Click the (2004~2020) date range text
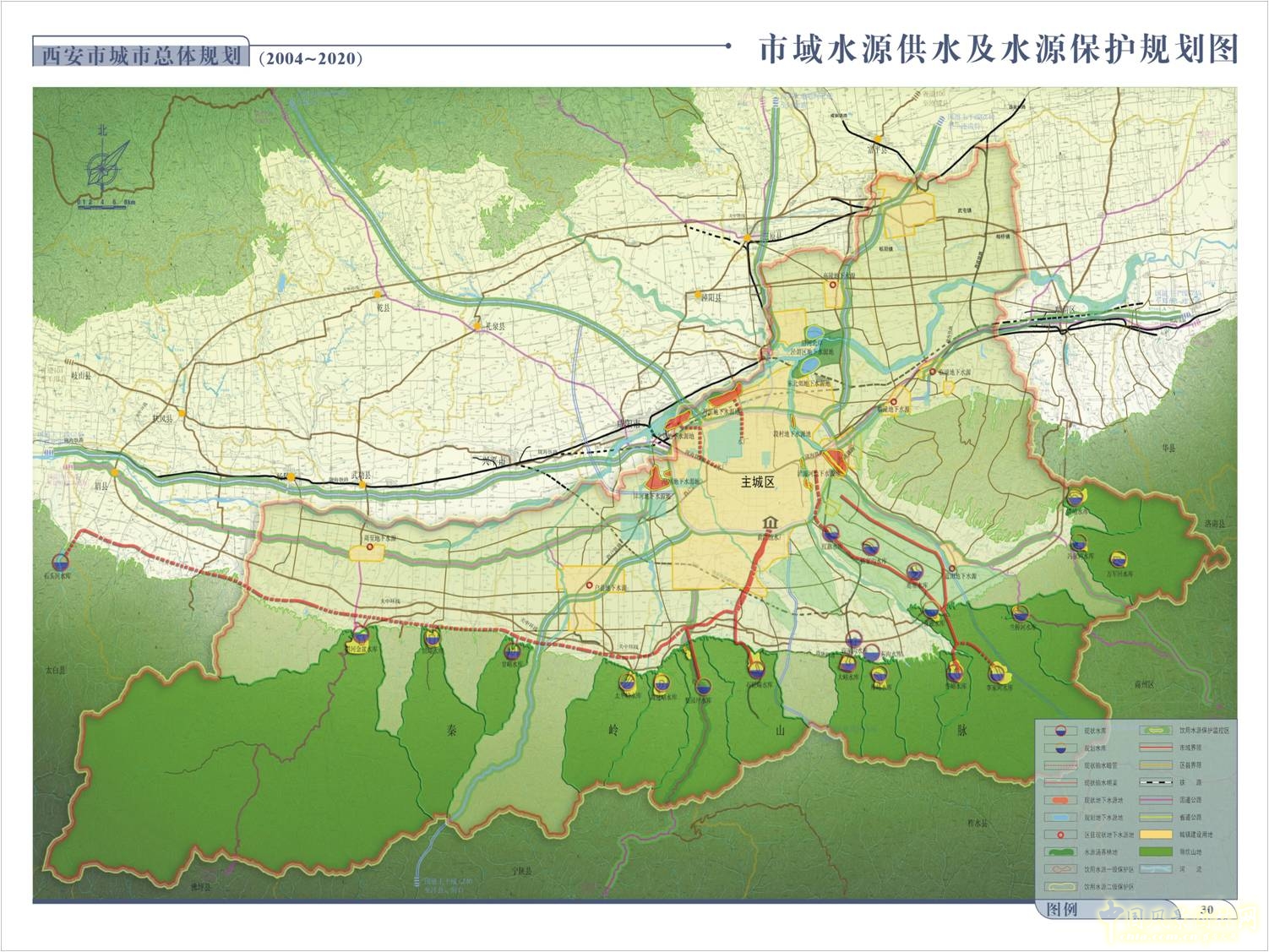The width and height of the screenshot is (1269, 952). coord(312,59)
